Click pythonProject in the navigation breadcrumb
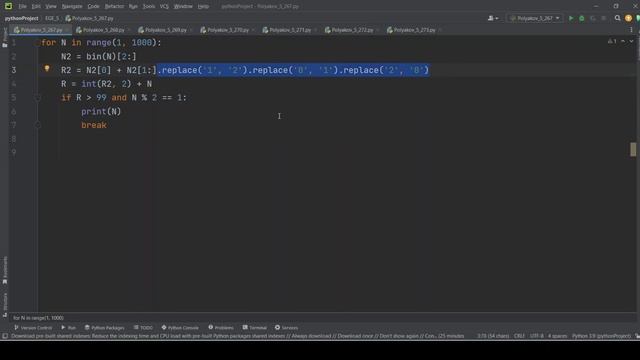 21,18
